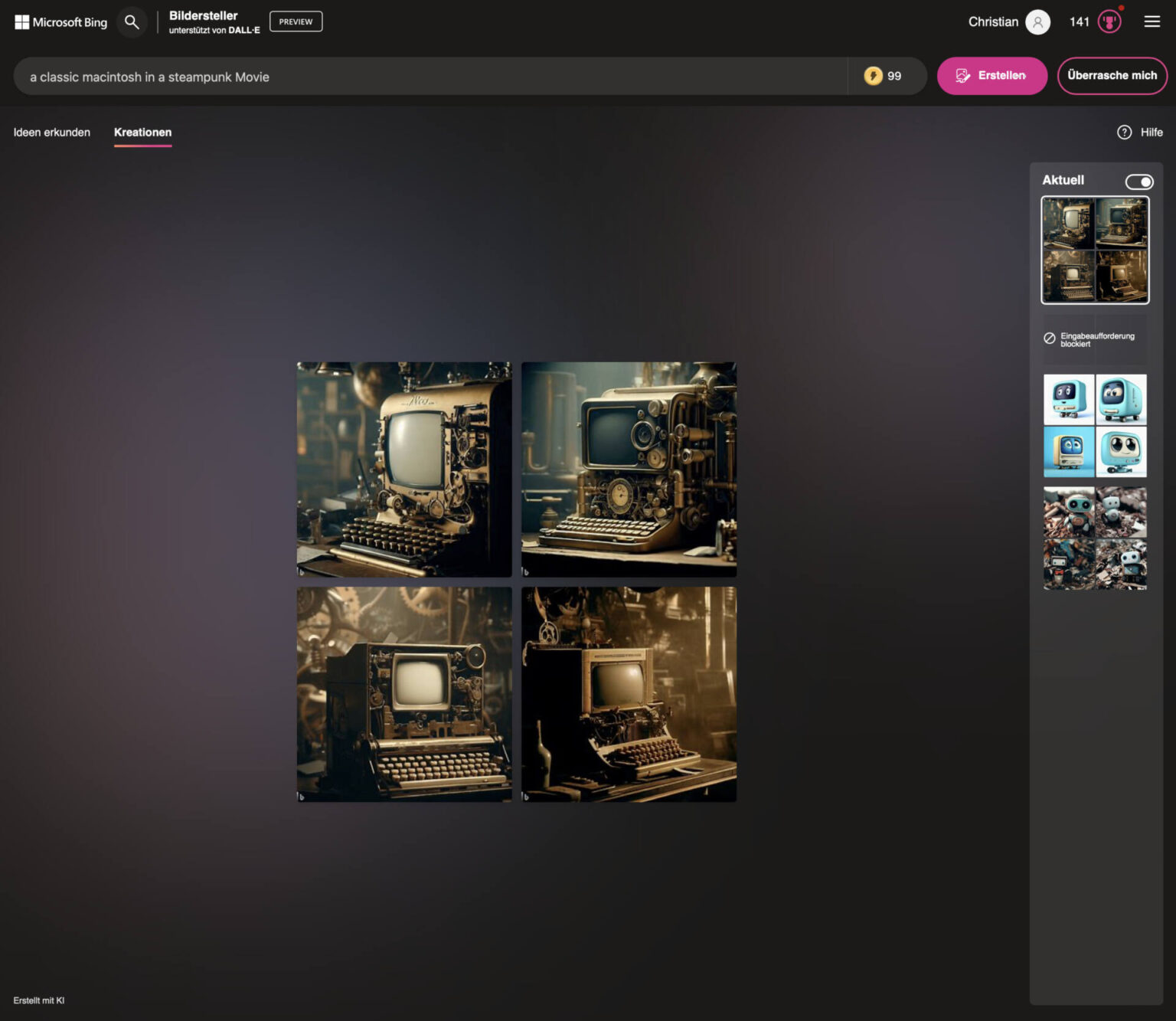The image size is (1176, 1021).
Task: Click the Hilfe question mark icon
Action: pos(1124,133)
